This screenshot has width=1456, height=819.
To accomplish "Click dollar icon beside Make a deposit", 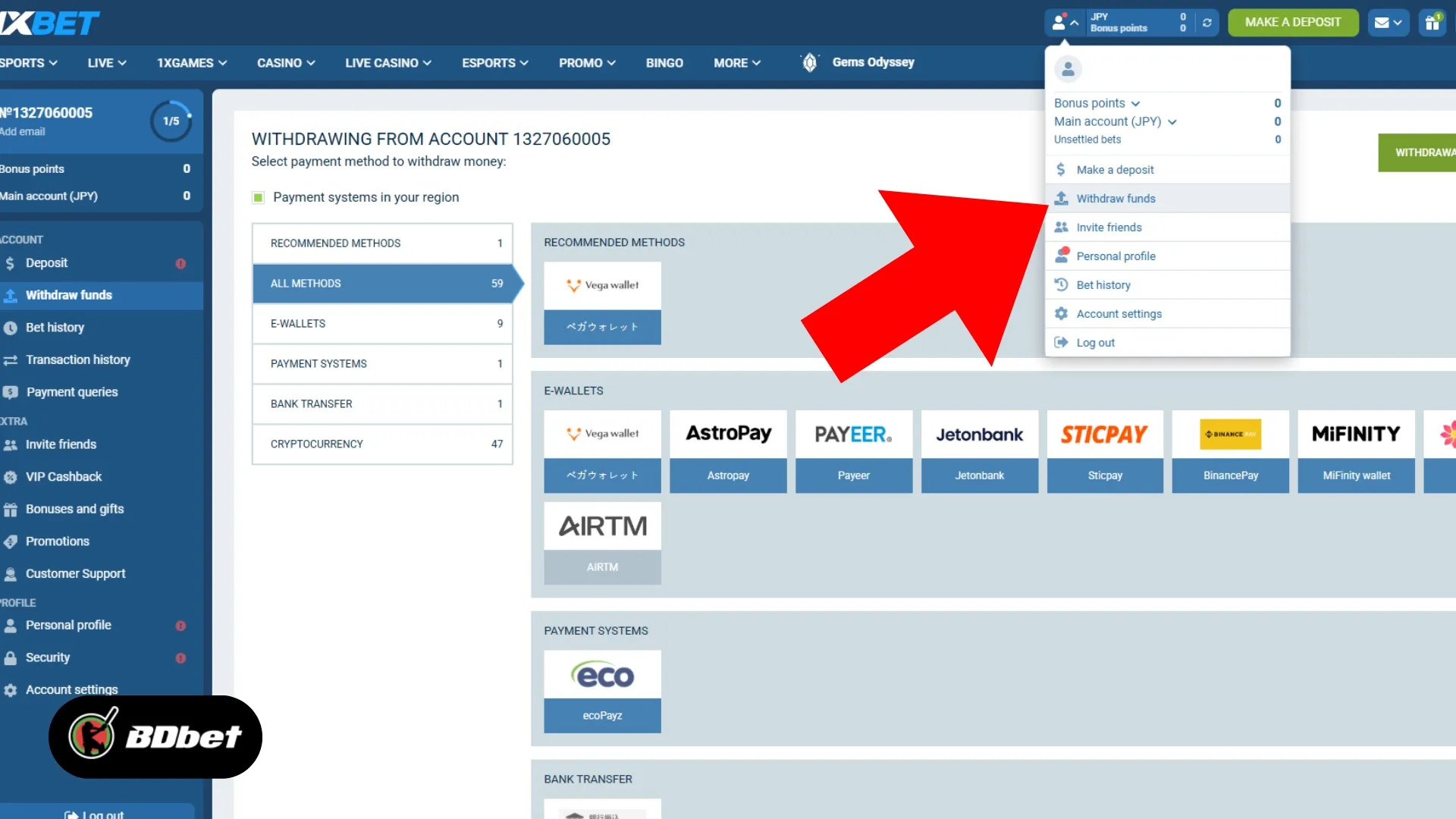I will pyautogui.click(x=1061, y=169).
